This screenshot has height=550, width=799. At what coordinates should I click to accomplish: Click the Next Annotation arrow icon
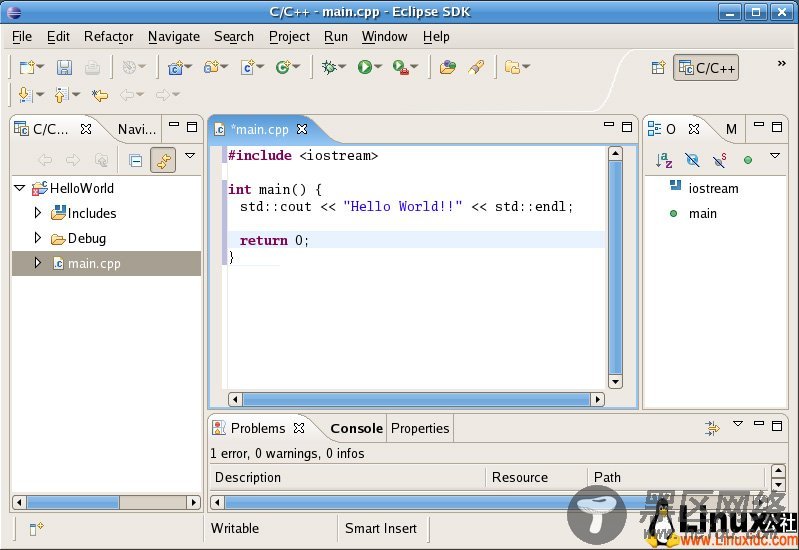click(x=24, y=95)
